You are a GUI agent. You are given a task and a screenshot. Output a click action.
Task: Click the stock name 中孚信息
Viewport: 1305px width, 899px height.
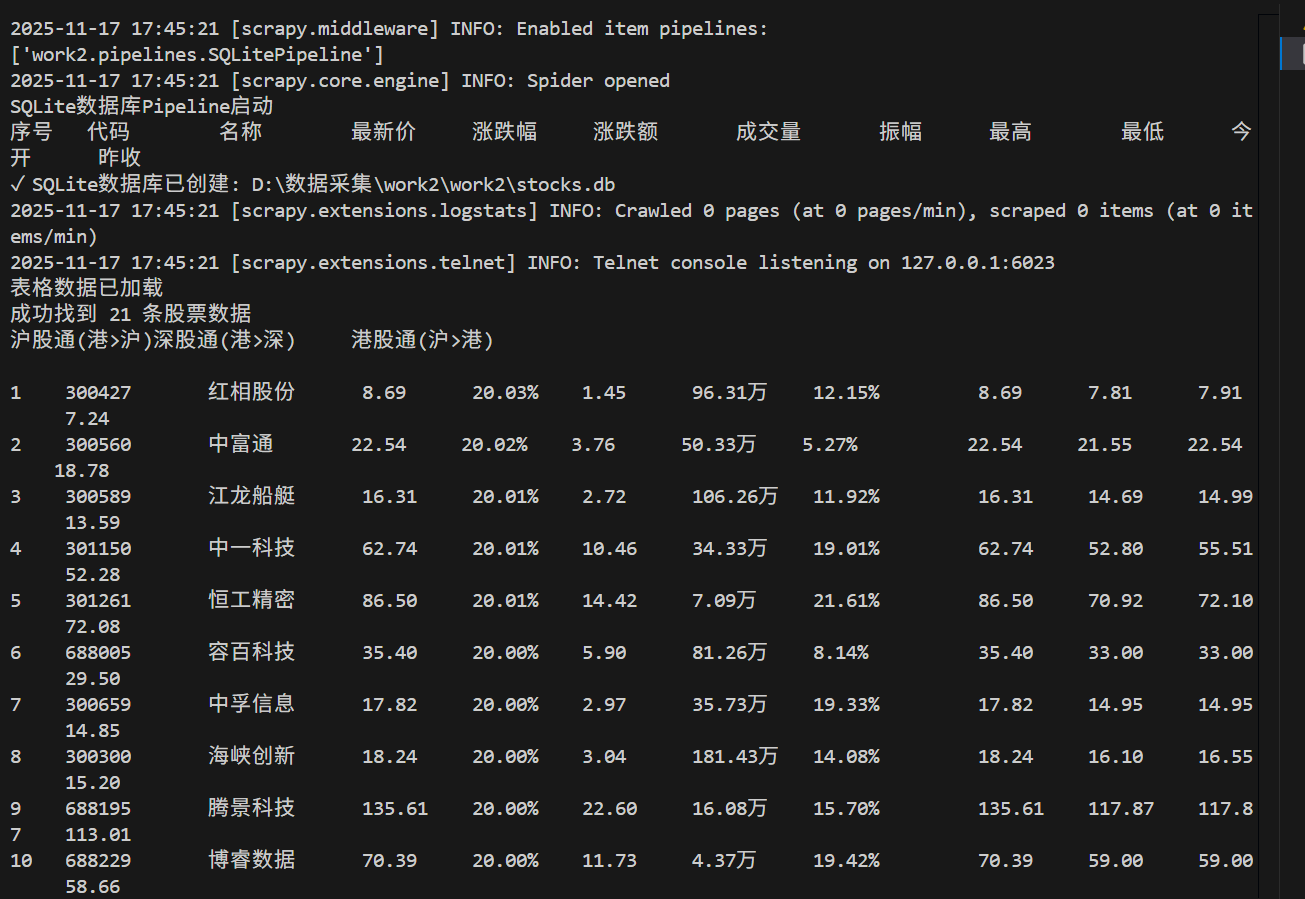pos(251,704)
